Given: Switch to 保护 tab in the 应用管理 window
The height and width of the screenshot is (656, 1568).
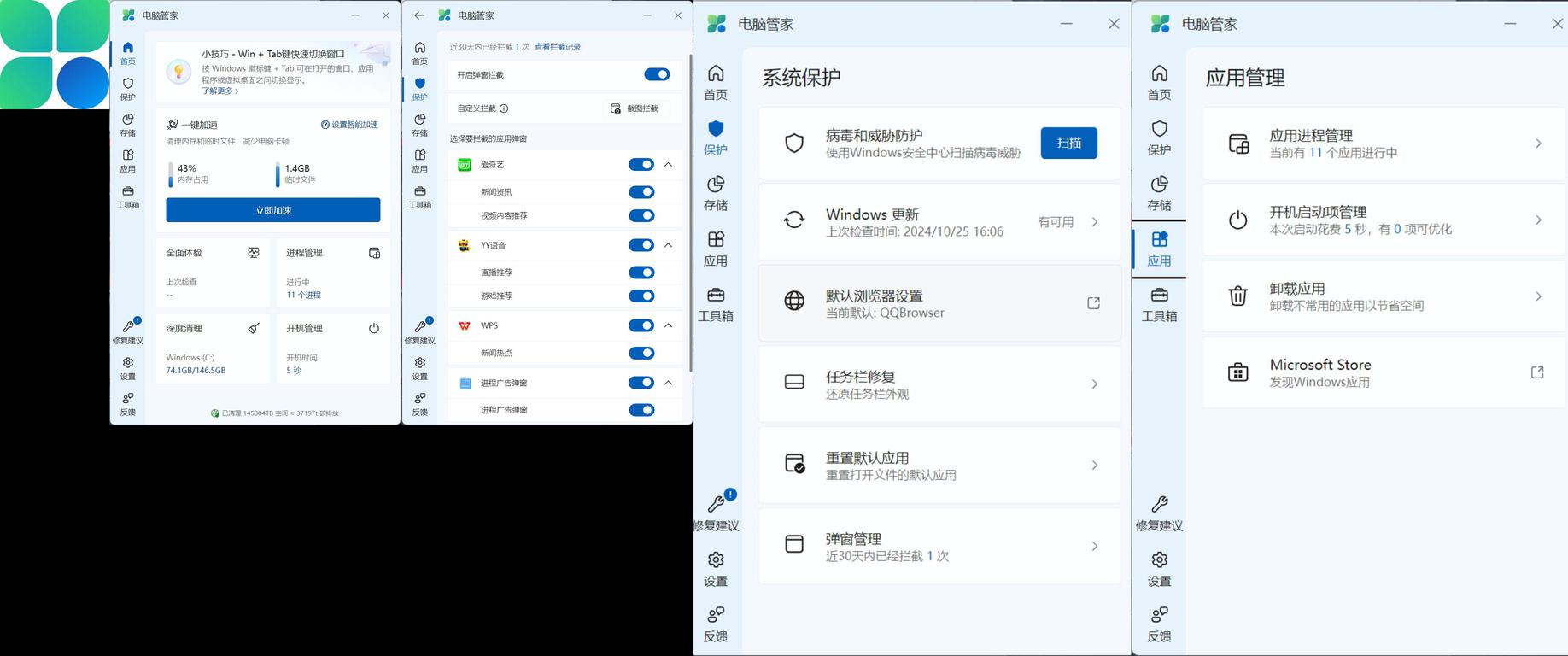Looking at the screenshot, I should point(1159,138).
